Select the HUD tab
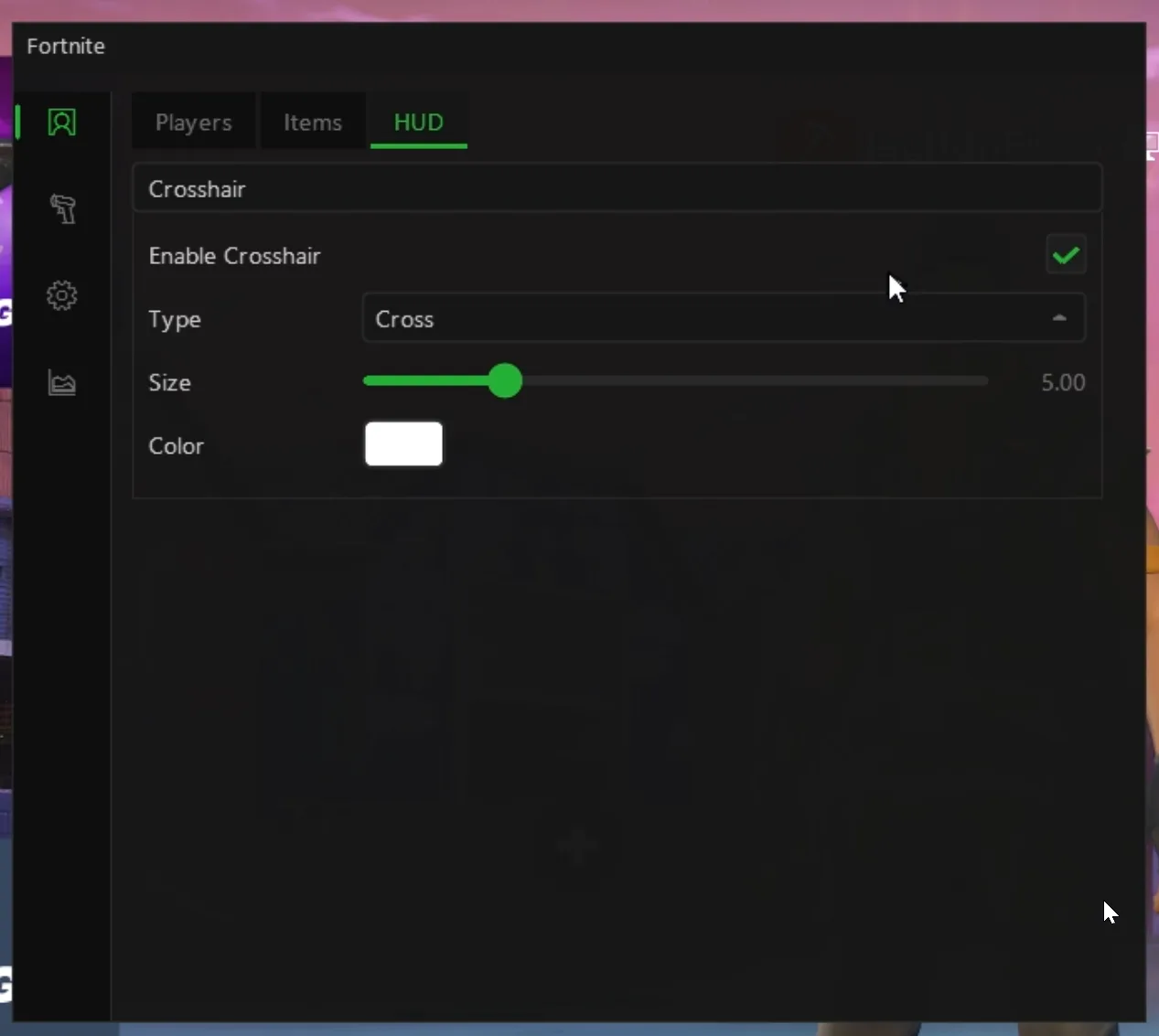 tap(419, 122)
